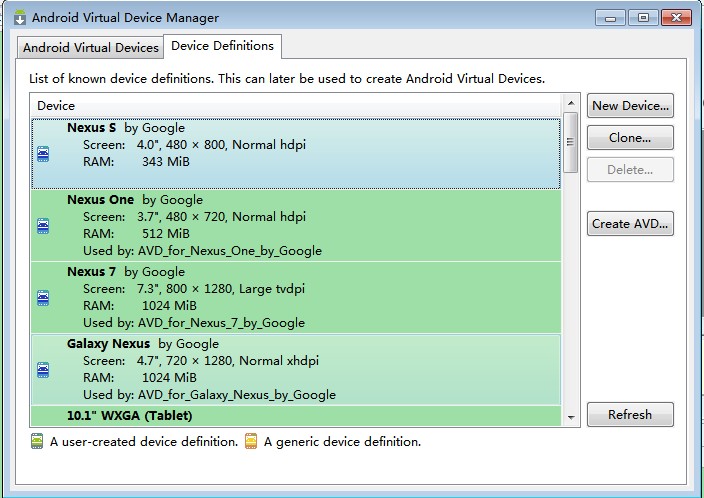Click the Android icon in title bar
The image size is (704, 498).
pos(20,18)
